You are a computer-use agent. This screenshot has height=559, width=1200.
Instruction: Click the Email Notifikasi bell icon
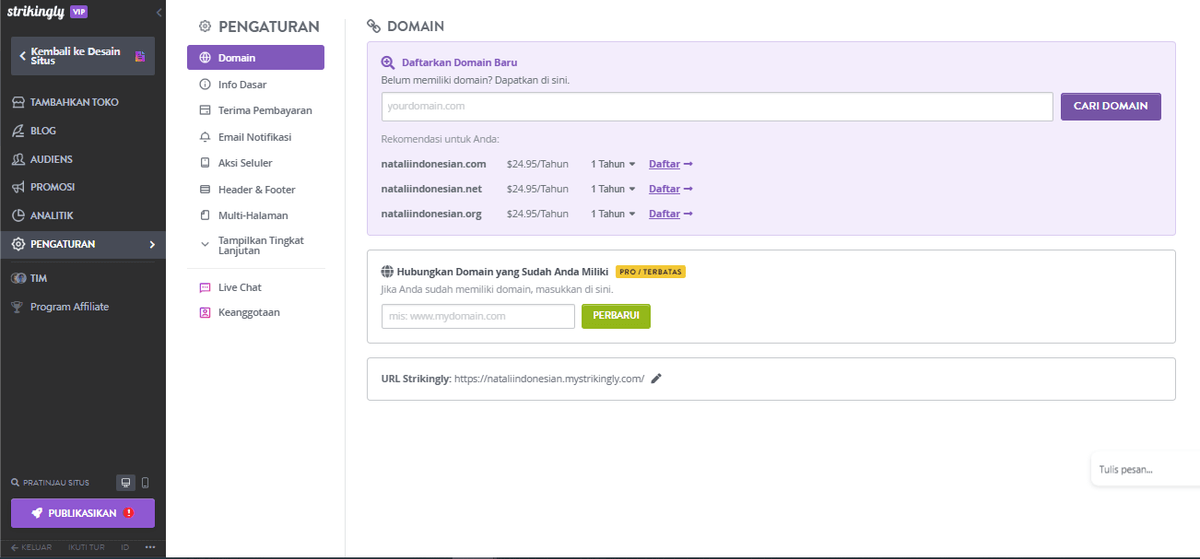click(x=205, y=137)
